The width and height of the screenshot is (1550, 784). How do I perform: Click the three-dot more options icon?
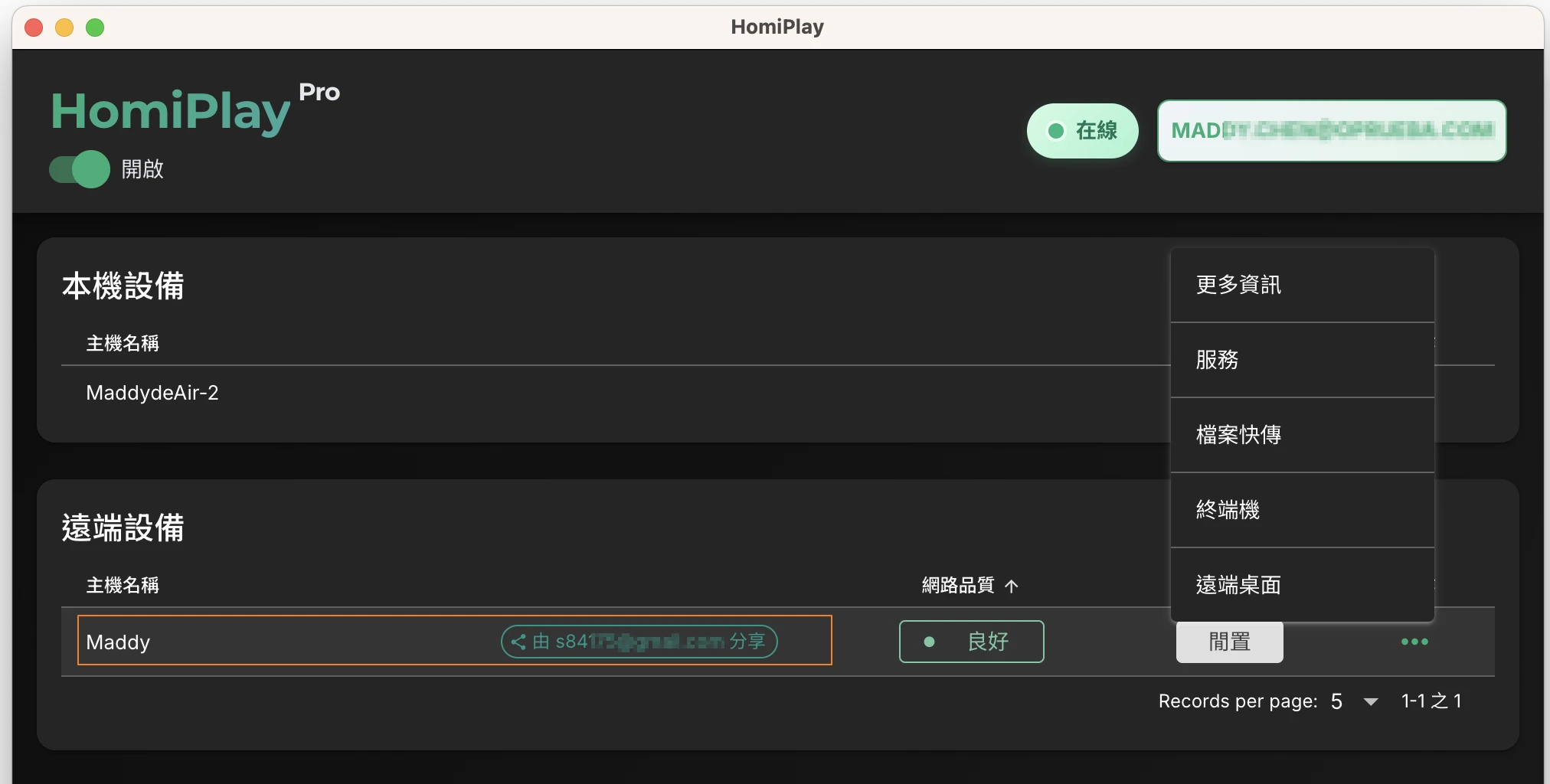(1414, 642)
